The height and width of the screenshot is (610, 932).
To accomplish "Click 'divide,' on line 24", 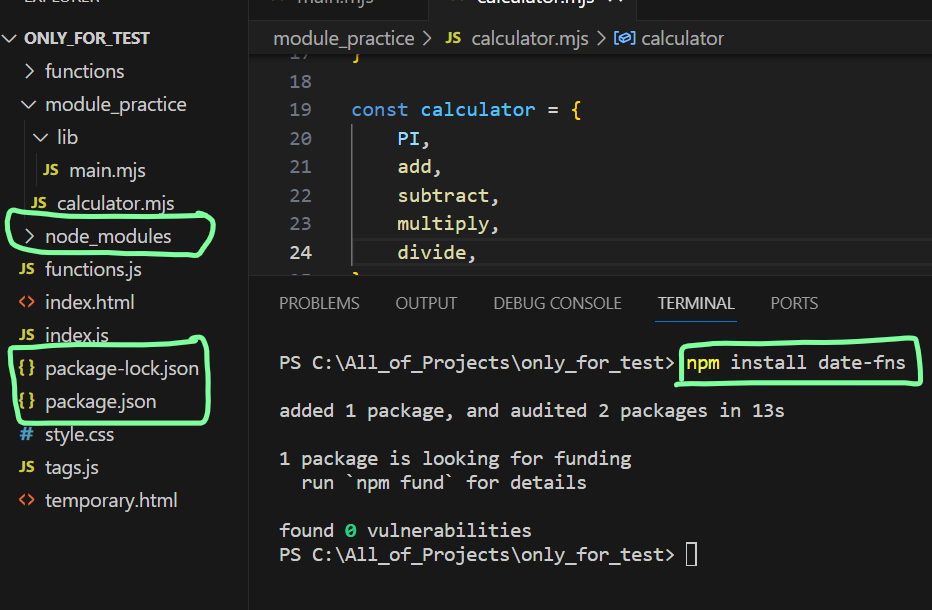I will coord(437,253).
